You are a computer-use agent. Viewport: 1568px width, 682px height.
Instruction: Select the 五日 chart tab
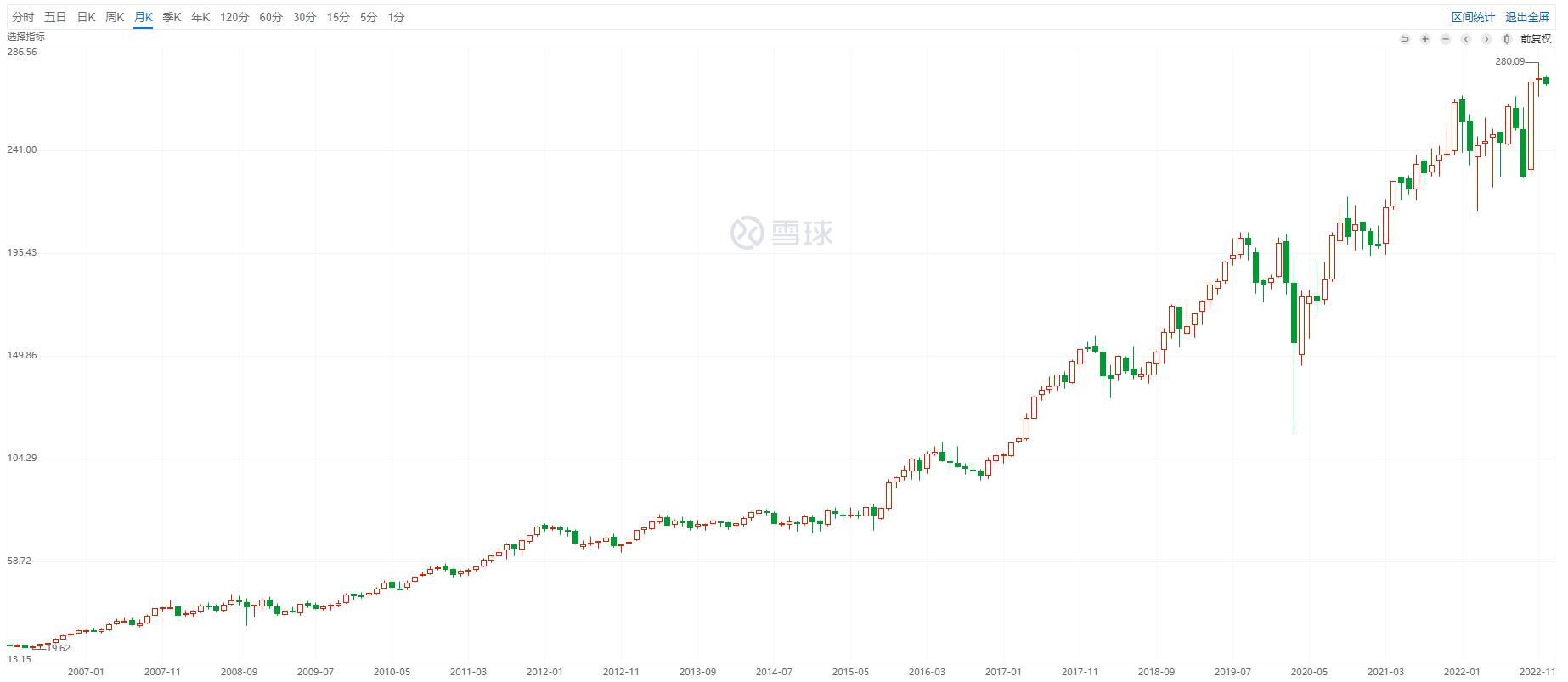55,17
